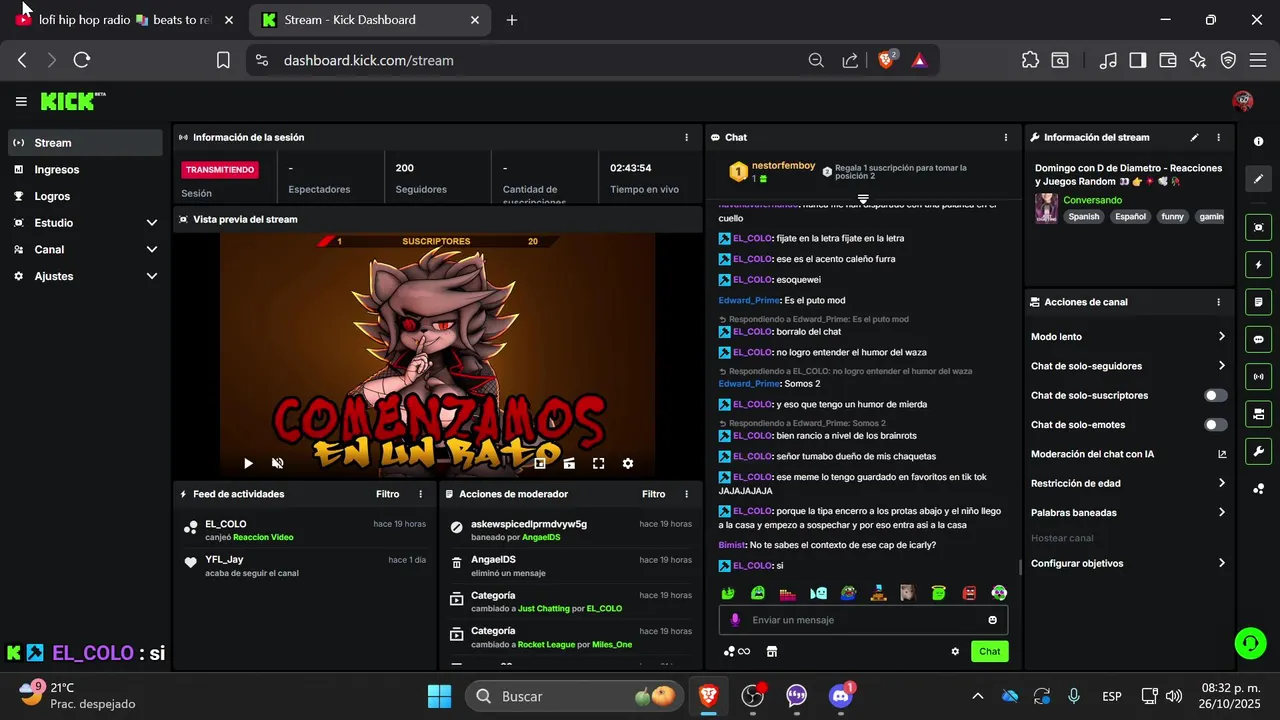The image size is (1280, 720).
Task: Click the Rocket League category link
Action: (x=546, y=644)
